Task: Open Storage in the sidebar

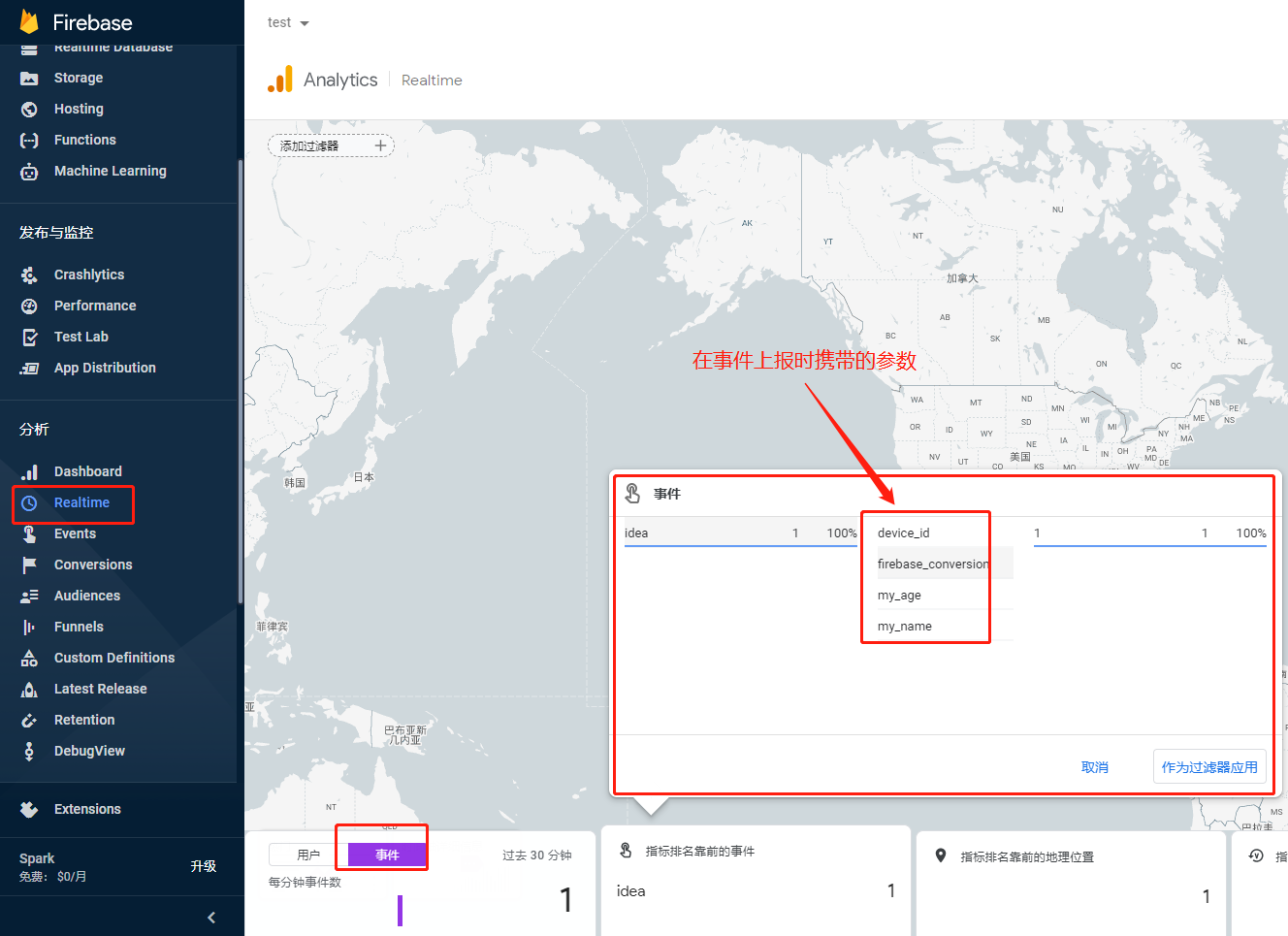Action: point(79,78)
